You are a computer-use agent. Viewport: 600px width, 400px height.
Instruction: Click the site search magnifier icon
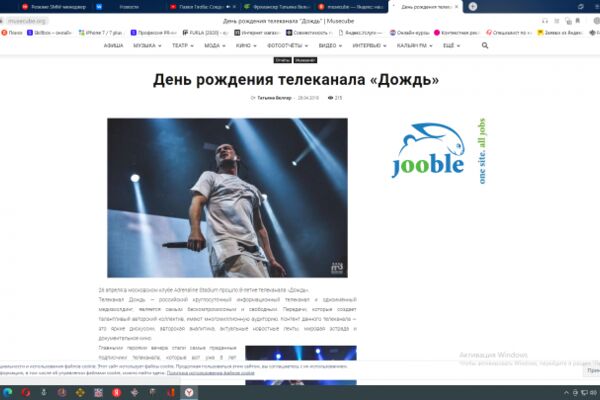point(485,46)
